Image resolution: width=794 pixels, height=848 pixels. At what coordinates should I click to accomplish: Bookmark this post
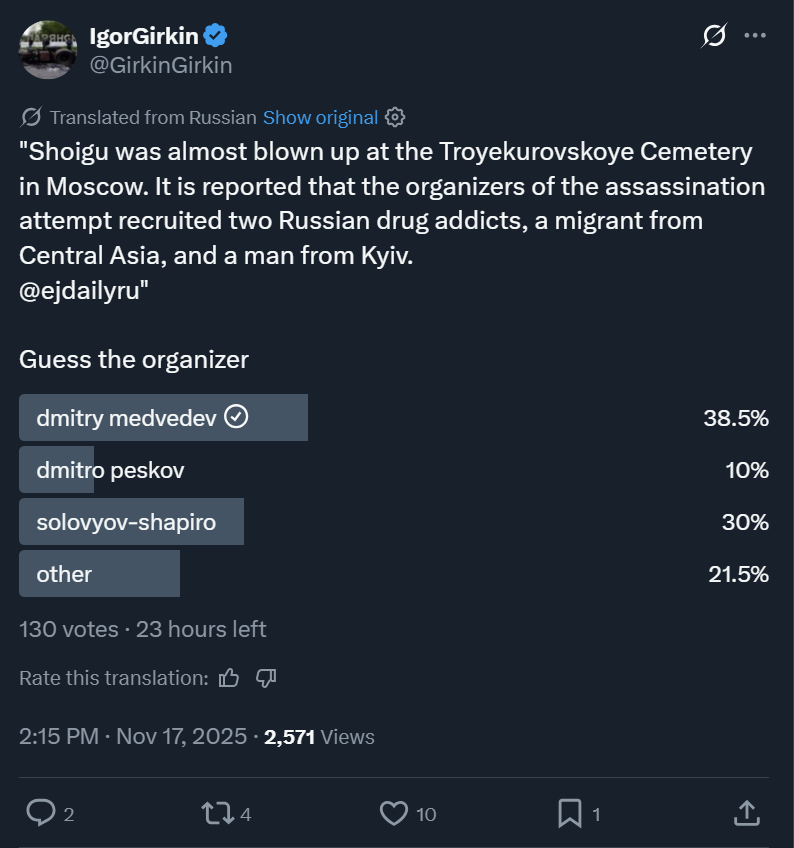tap(570, 813)
